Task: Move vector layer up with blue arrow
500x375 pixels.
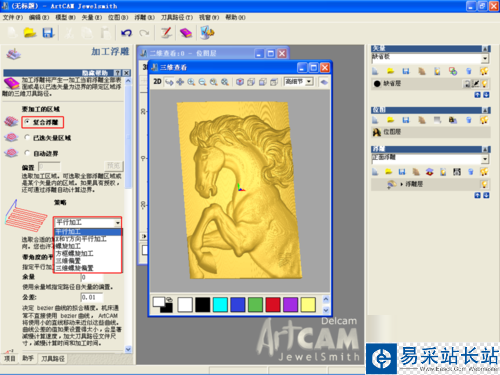Action: point(477,95)
